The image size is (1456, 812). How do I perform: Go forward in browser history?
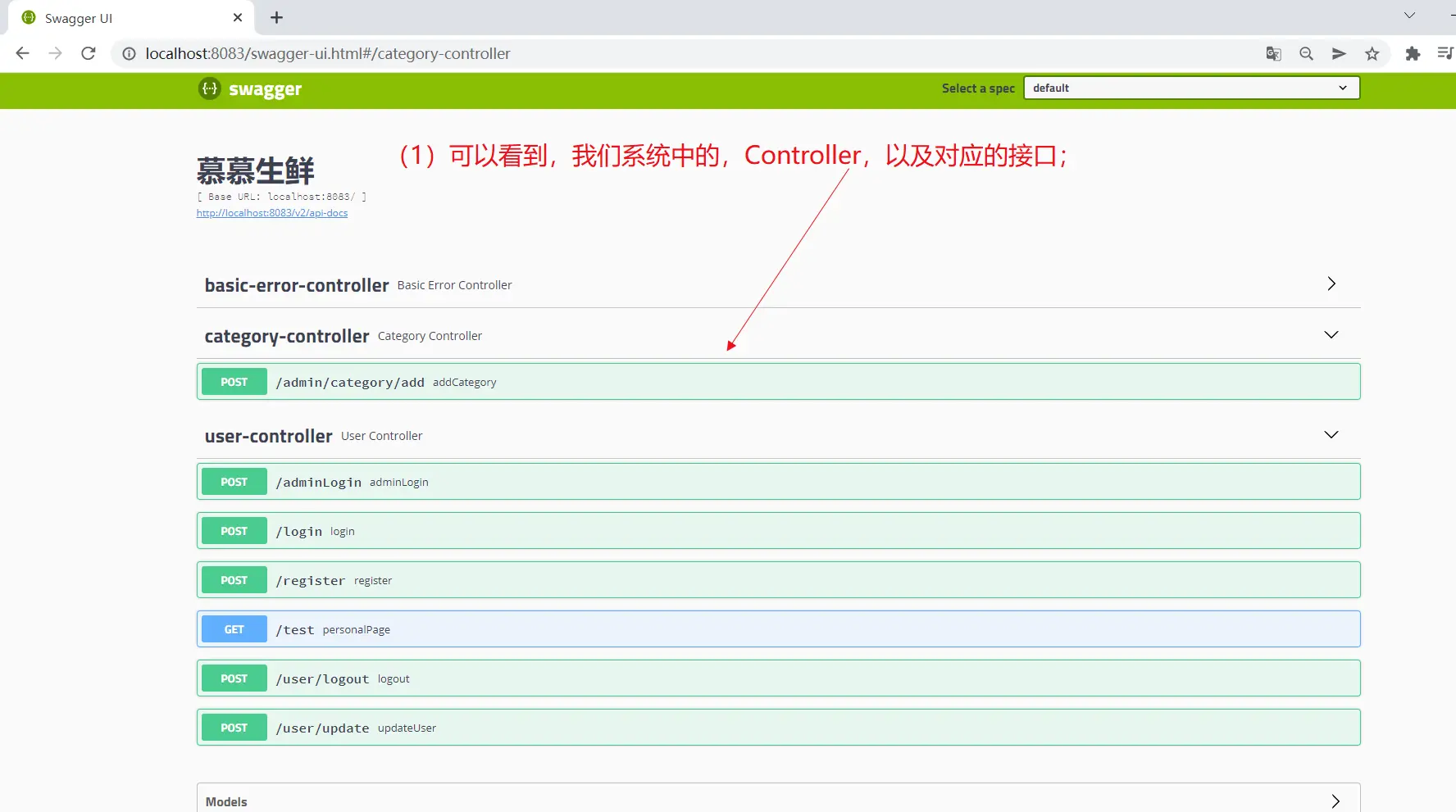tap(55, 53)
